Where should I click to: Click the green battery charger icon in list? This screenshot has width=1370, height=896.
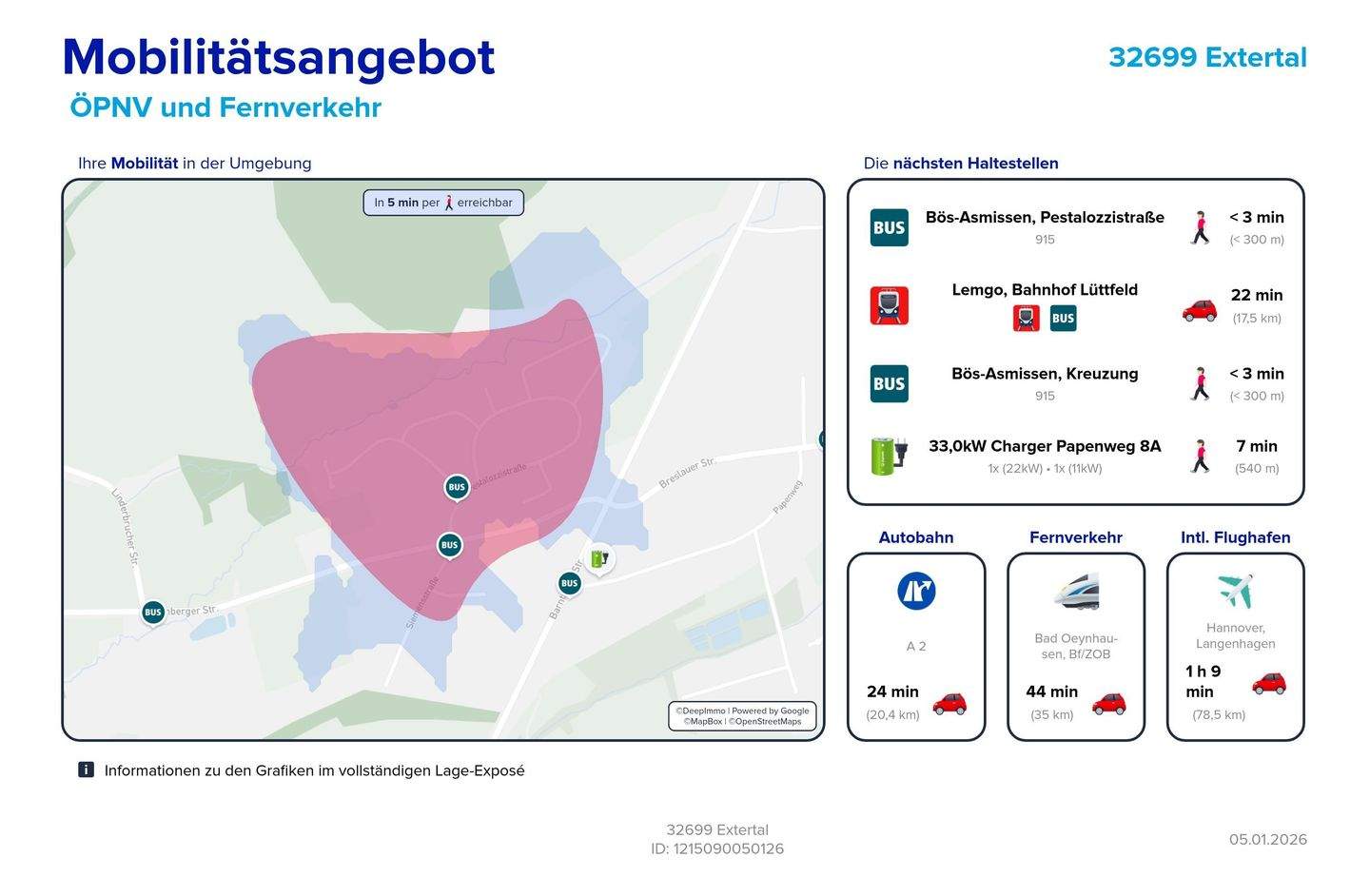[x=889, y=456]
